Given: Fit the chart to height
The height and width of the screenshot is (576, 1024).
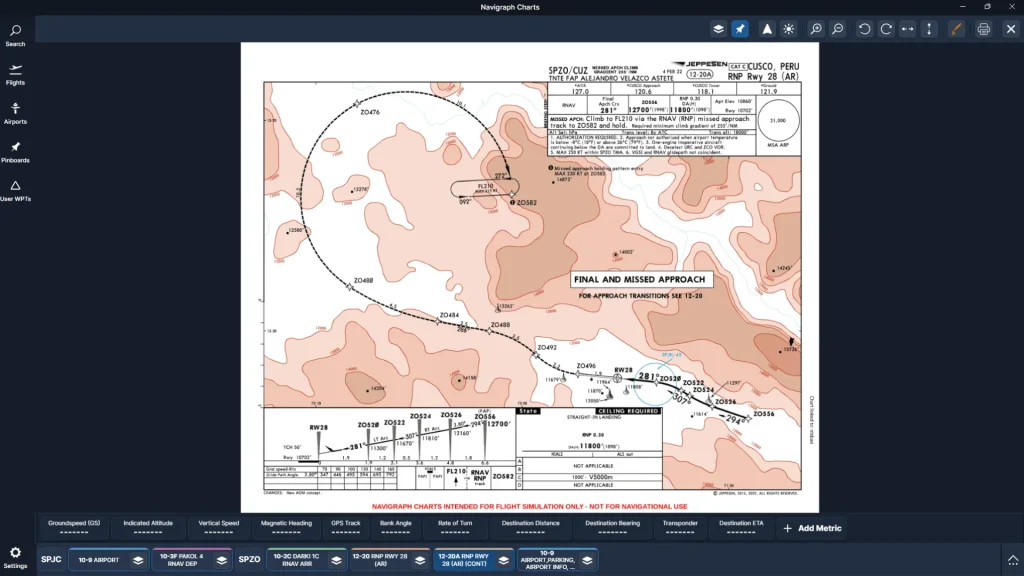Looking at the screenshot, I should [929, 29].
